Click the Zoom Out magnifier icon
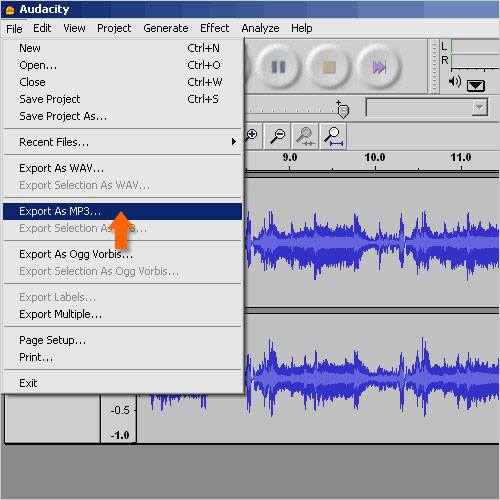This screenshot has height=500, width=500. (x=277, y=136)
